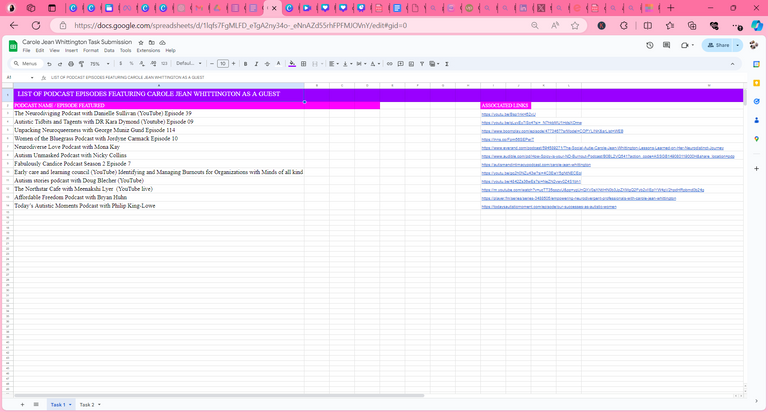Hide the menus collapse chevron
Screen dimensions: 768x412
tap(732, 64)
